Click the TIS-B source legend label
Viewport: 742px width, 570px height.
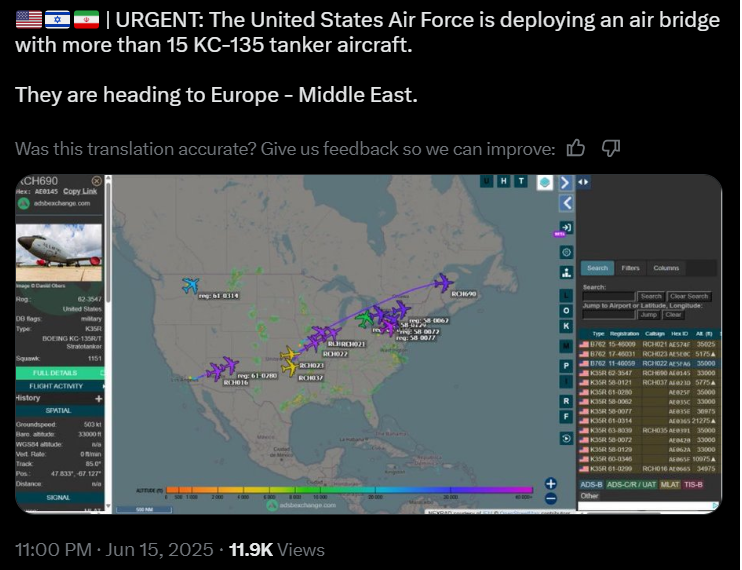693,484
